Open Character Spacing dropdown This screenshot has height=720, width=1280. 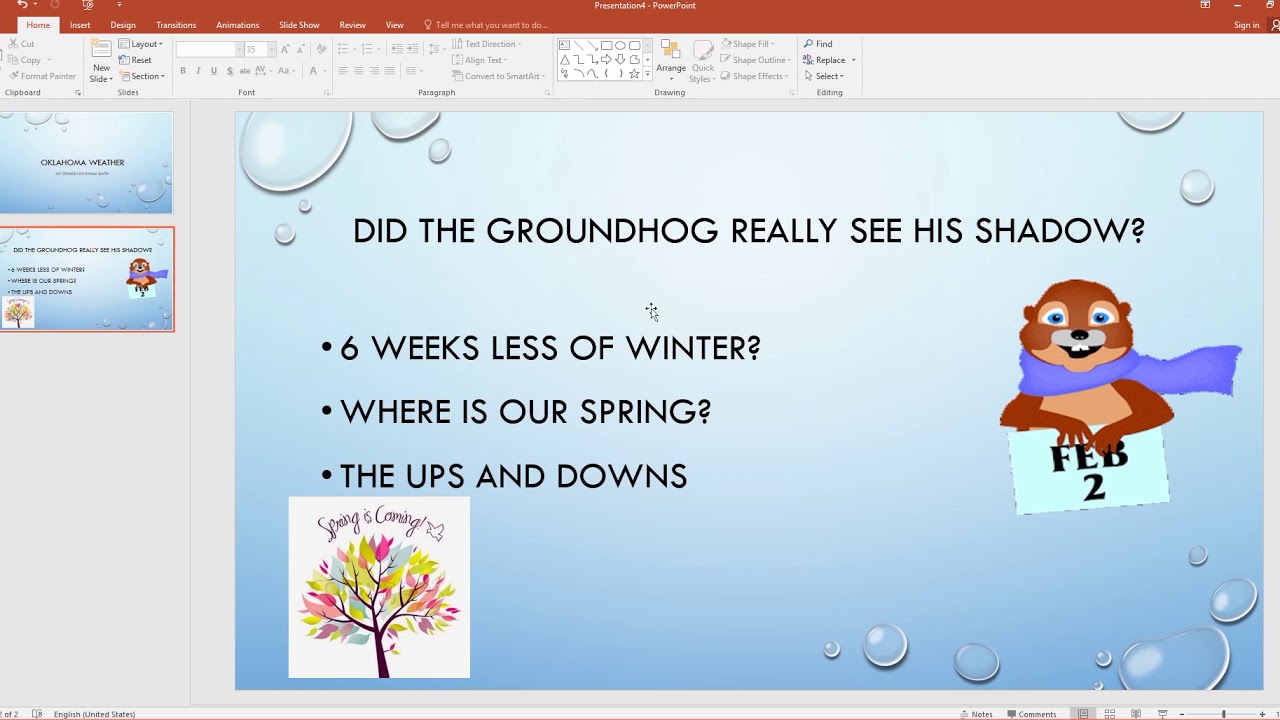[263, 71]
